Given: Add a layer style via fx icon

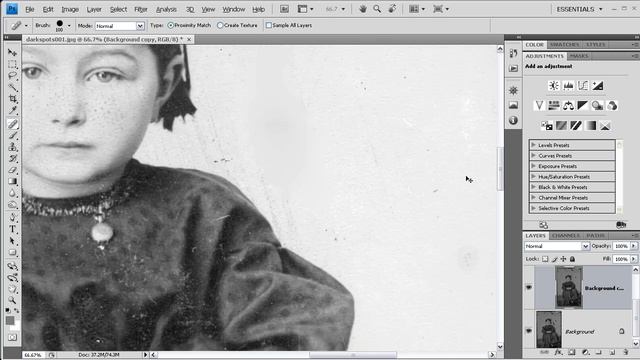Looking at the screenshot, I should [x=558, y=352].
